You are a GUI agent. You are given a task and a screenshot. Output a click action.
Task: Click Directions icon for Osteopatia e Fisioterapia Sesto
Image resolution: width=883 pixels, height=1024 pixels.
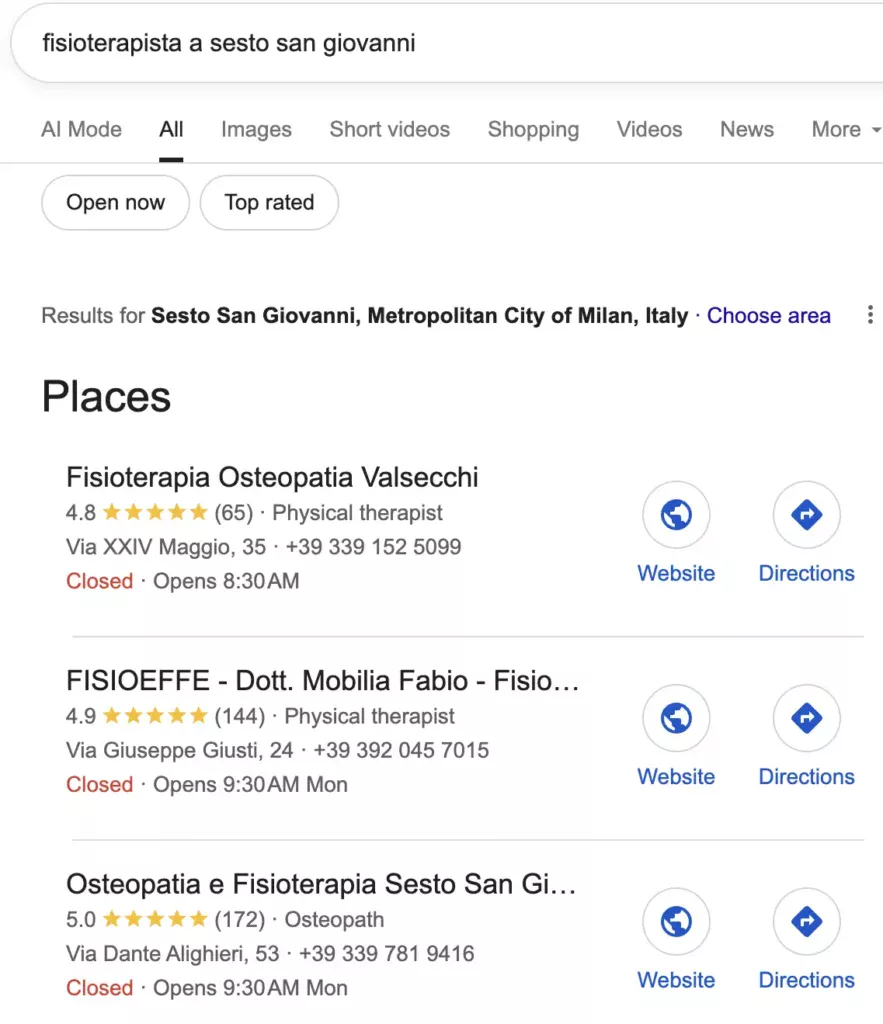(806, 922)
